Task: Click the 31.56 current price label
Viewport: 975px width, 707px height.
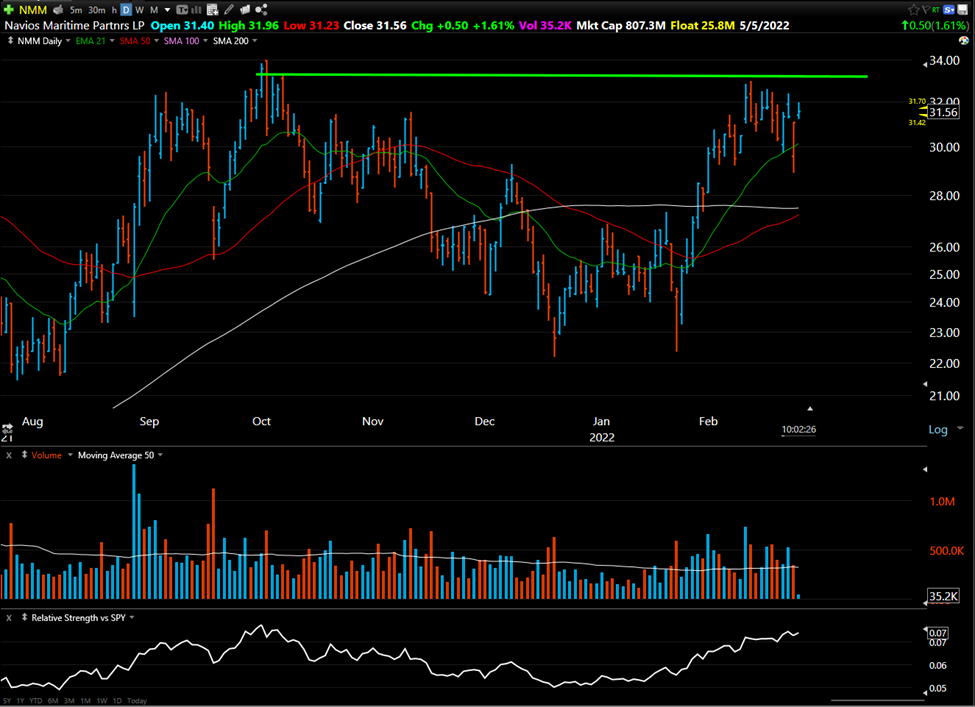Action: point(943,113)
